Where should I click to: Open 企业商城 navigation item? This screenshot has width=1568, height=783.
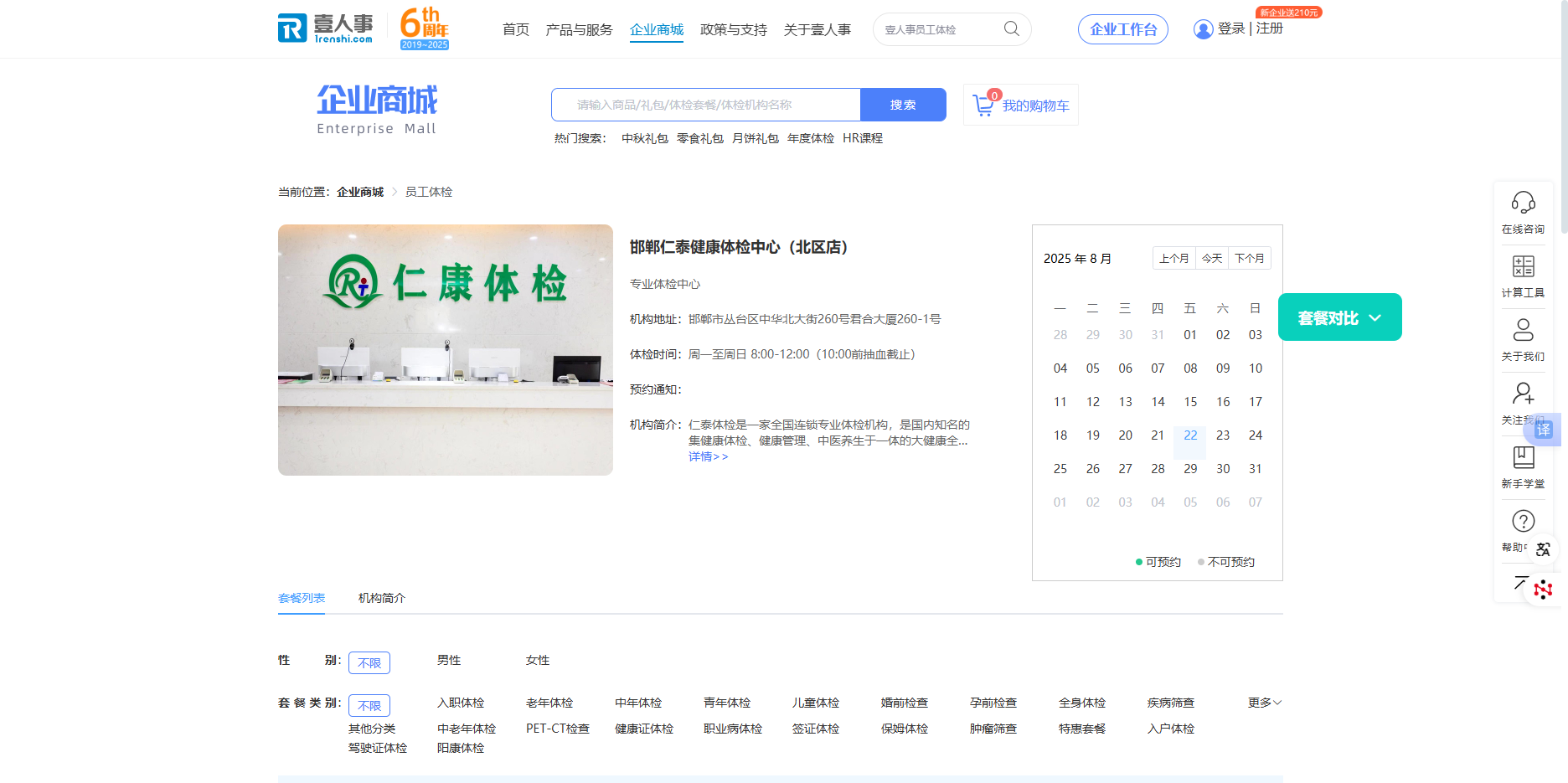[657, 29]
